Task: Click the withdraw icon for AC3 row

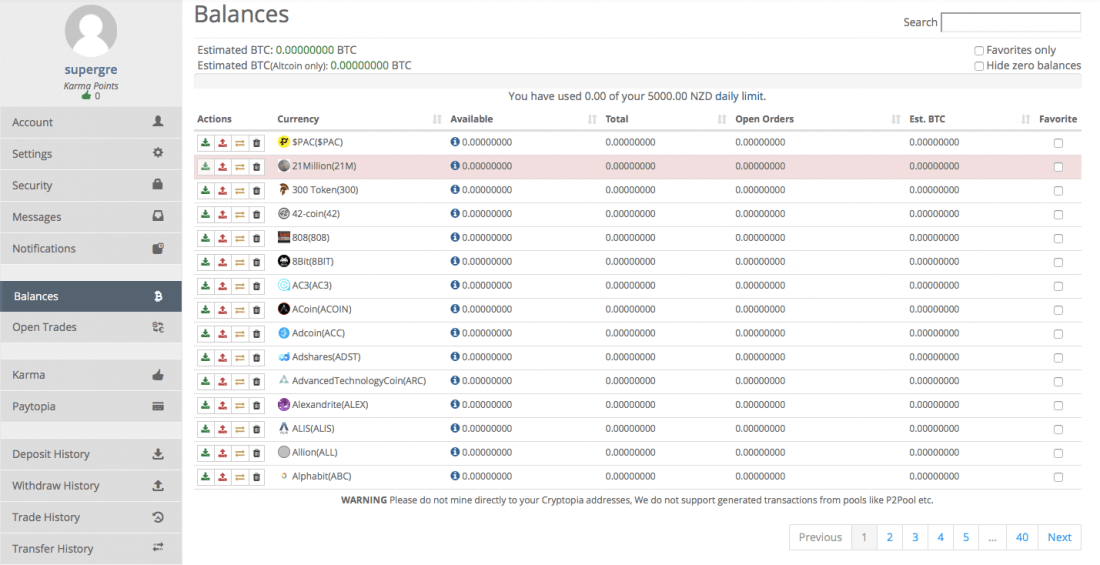Action: (222, 286)
